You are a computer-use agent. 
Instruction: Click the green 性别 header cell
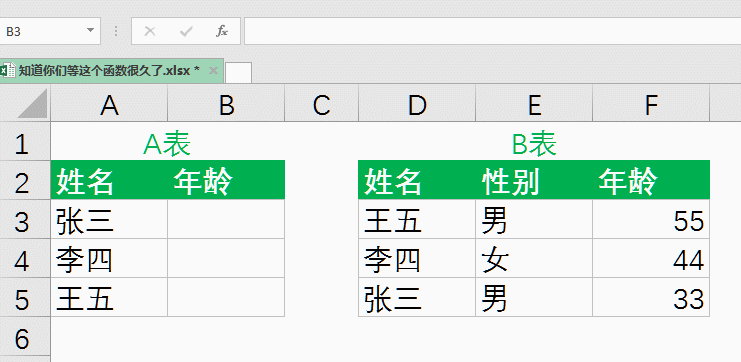pyautogui.click(x=534, y=180)
